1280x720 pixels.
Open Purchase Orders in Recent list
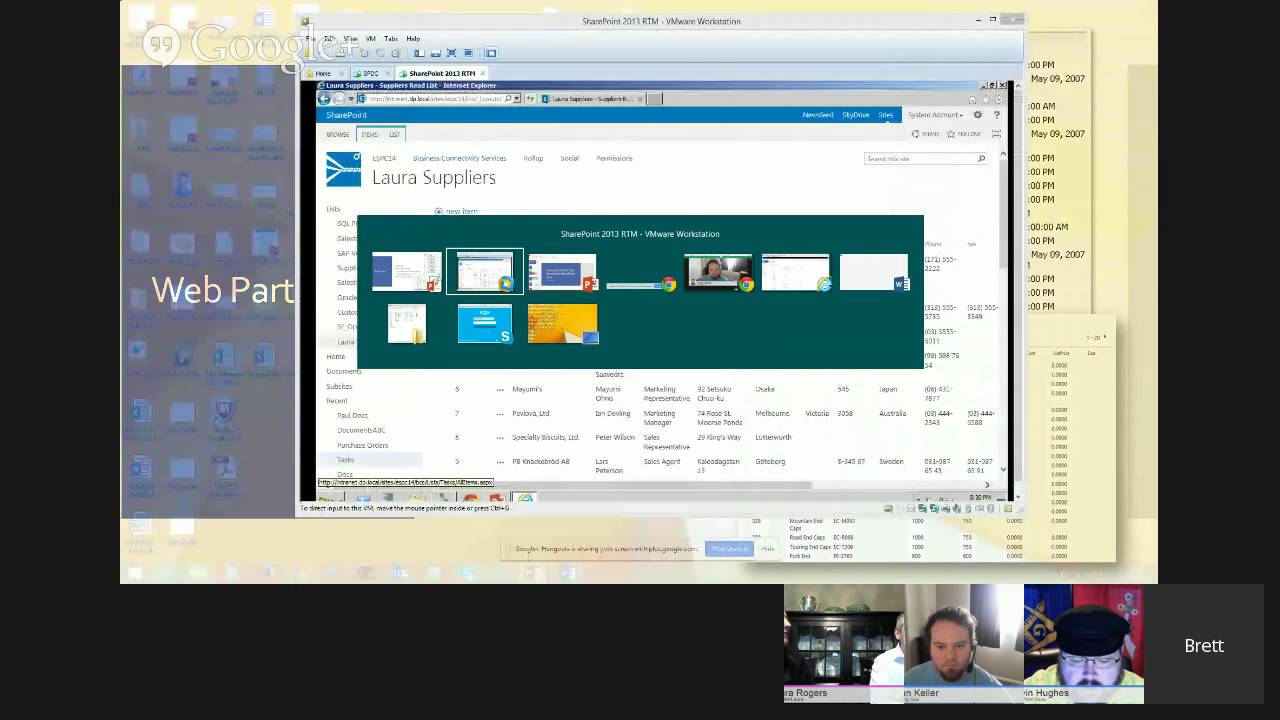362,445
